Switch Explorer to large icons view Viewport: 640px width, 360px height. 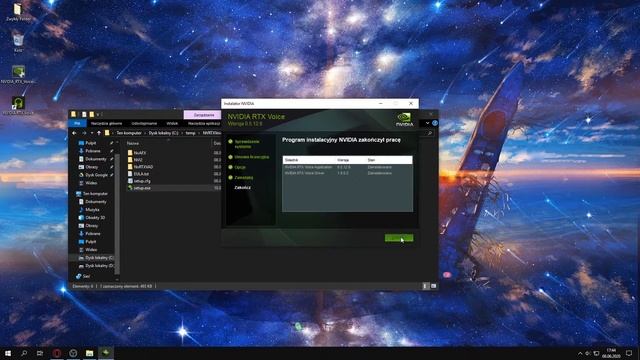[433, 286]
